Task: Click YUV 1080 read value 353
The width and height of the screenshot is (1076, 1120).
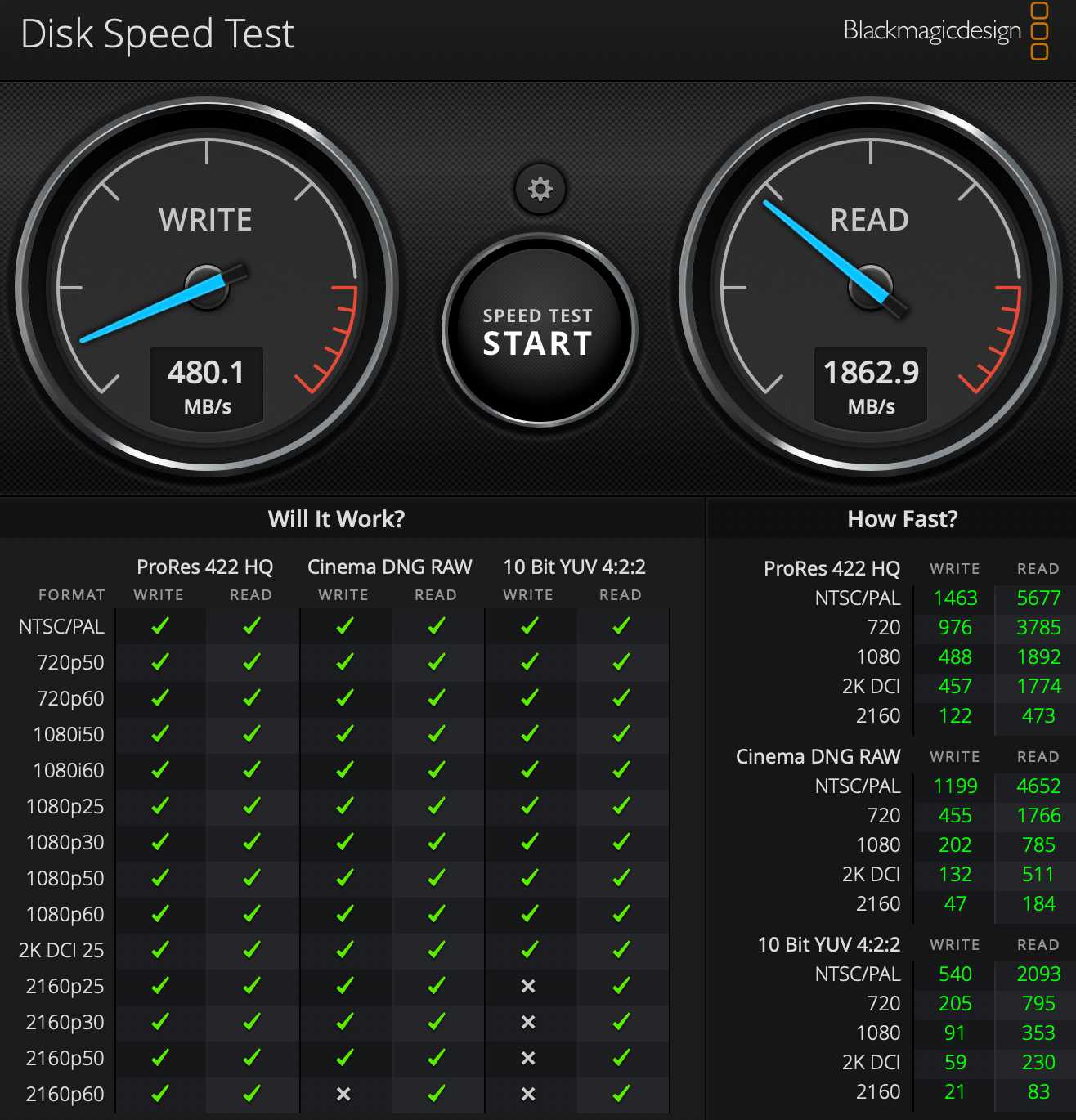Action: [x=1038, y=1033]
